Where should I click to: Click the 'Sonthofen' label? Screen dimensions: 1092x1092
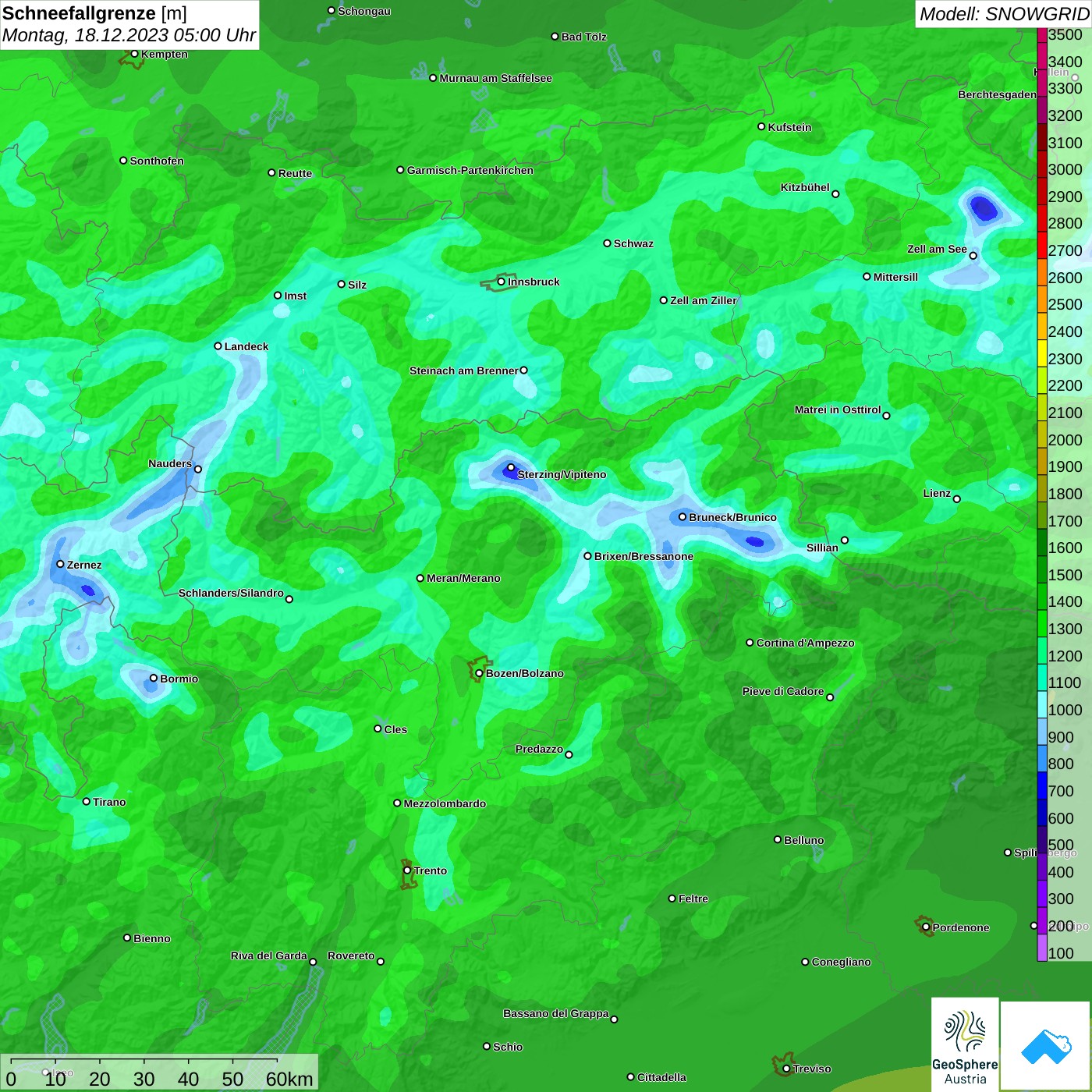coord(157,161)
